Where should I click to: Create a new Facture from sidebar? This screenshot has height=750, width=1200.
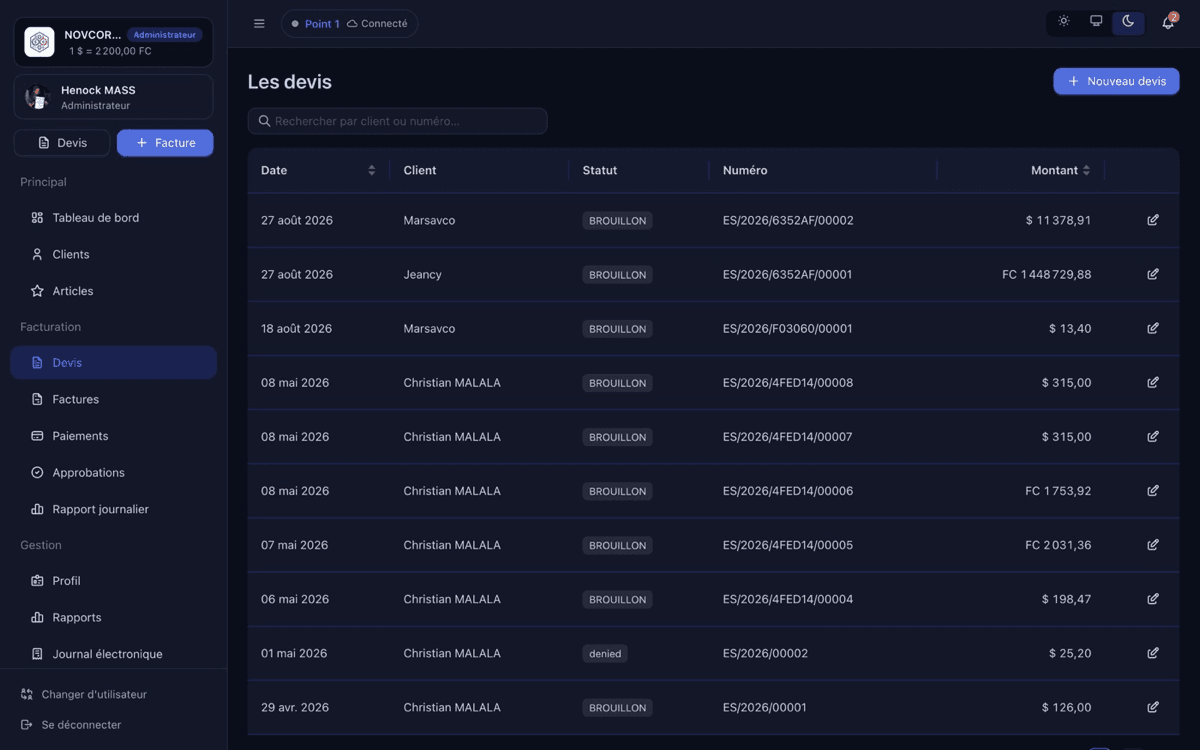click(x=165, y=143)
